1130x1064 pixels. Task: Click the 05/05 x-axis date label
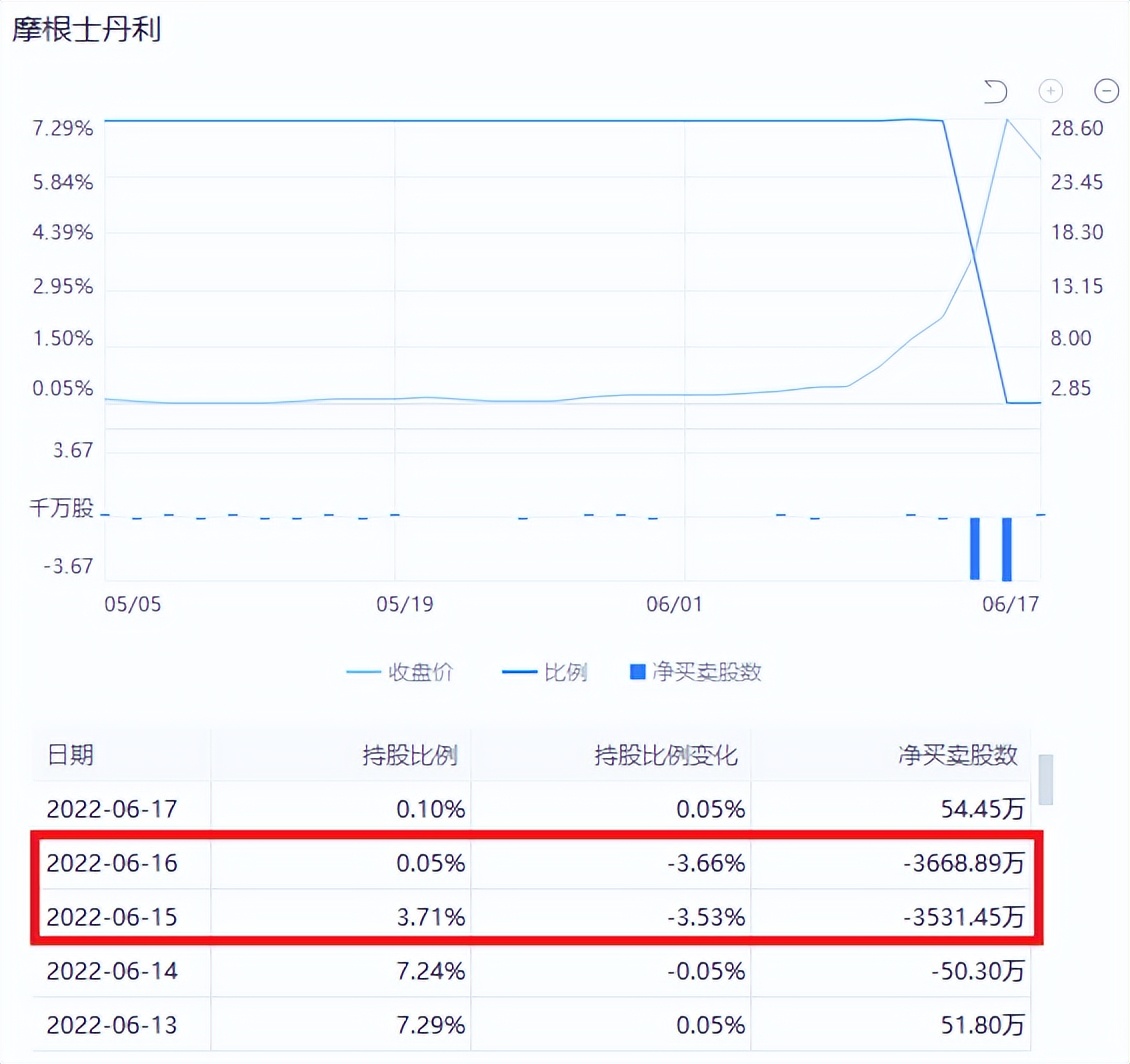(133, 604)
